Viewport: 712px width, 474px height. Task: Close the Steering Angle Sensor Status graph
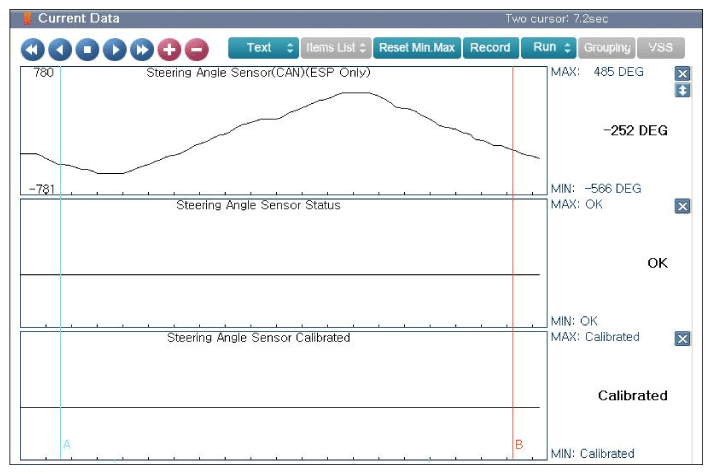tap(682, 206)
